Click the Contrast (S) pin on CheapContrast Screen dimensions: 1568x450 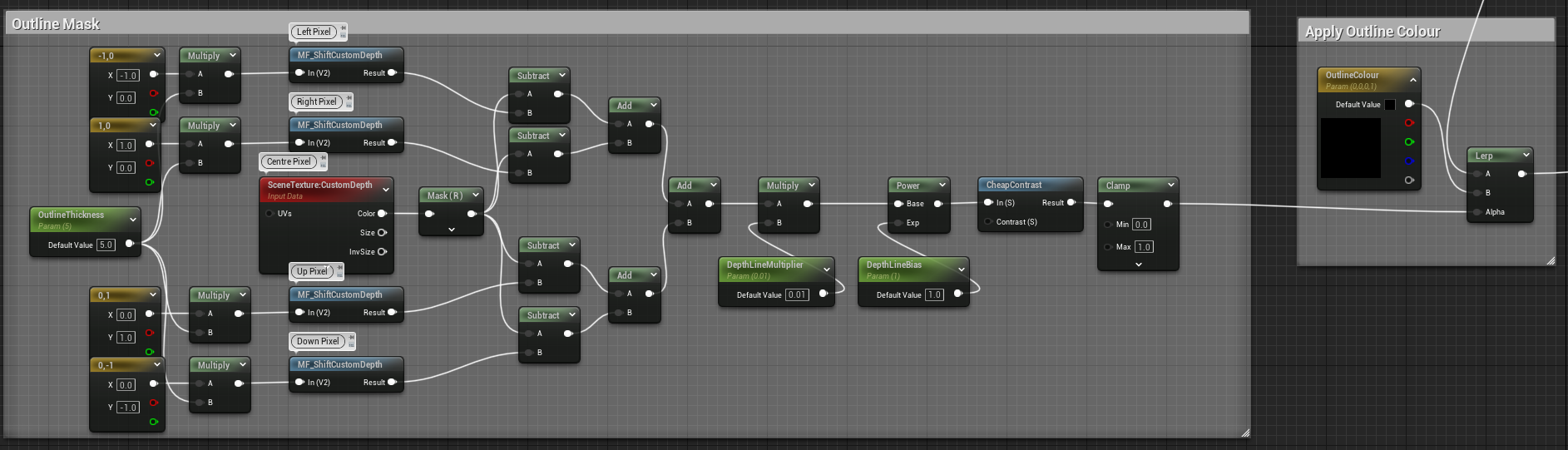tap(988, 222)
